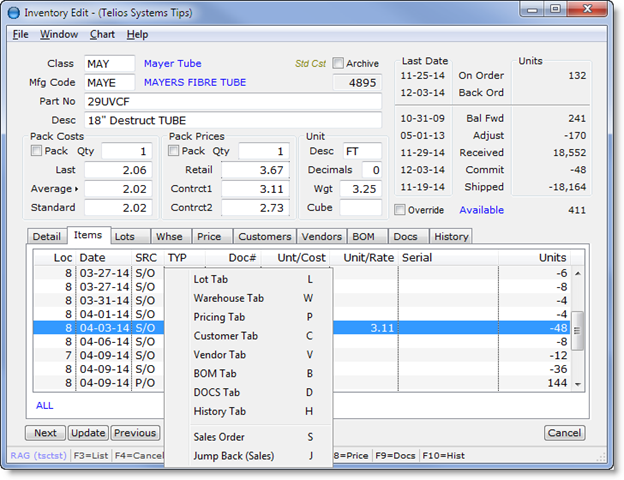
Task: Choose Sales Order in the popup menu
Action: [218, 437]
